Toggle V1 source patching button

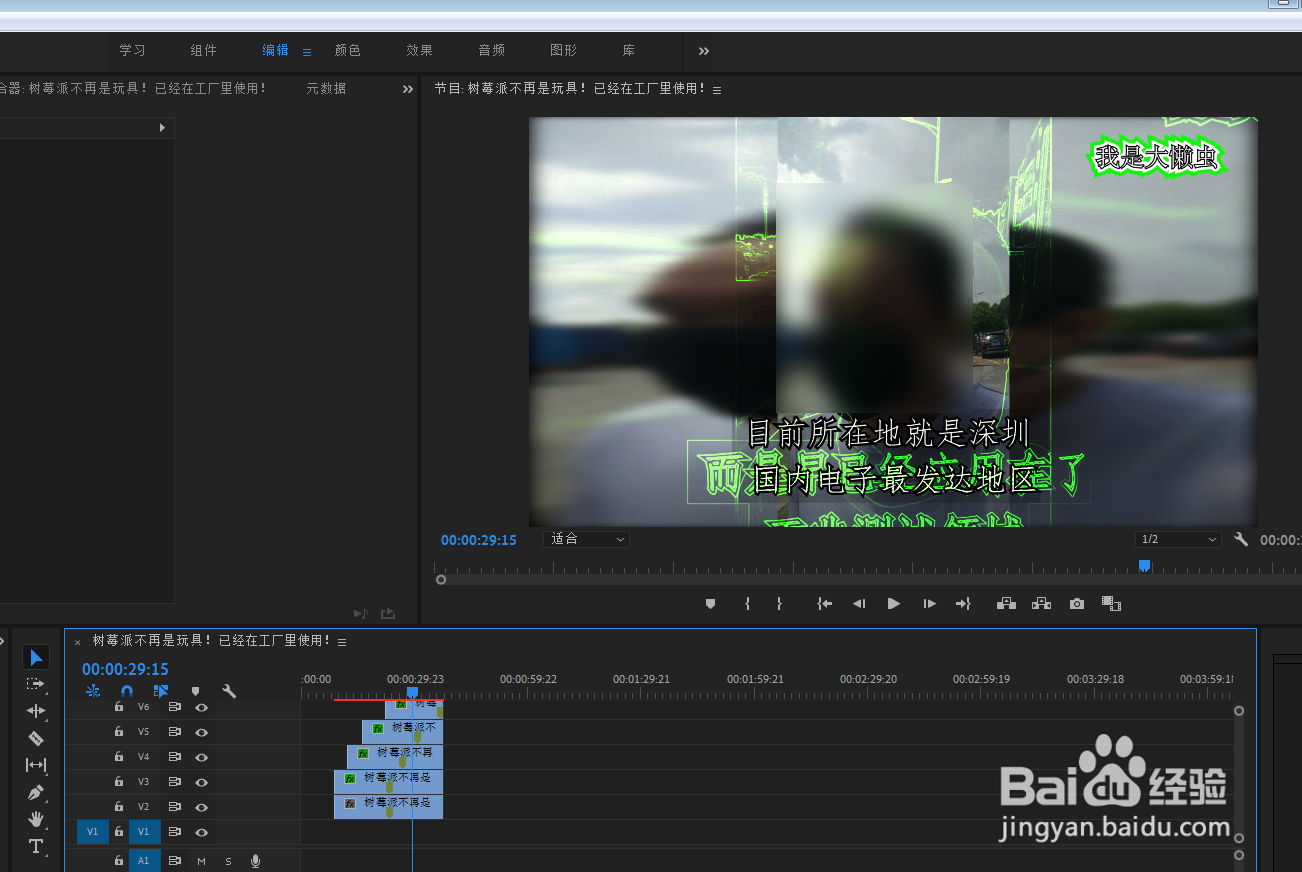(93, 832)
